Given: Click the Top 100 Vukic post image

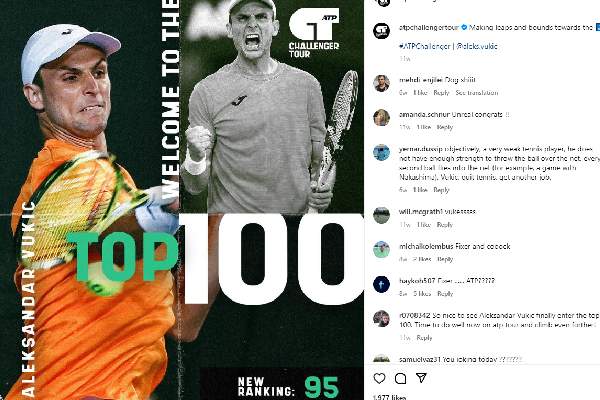Looking at the screenshot, I should tap(182, 200).
